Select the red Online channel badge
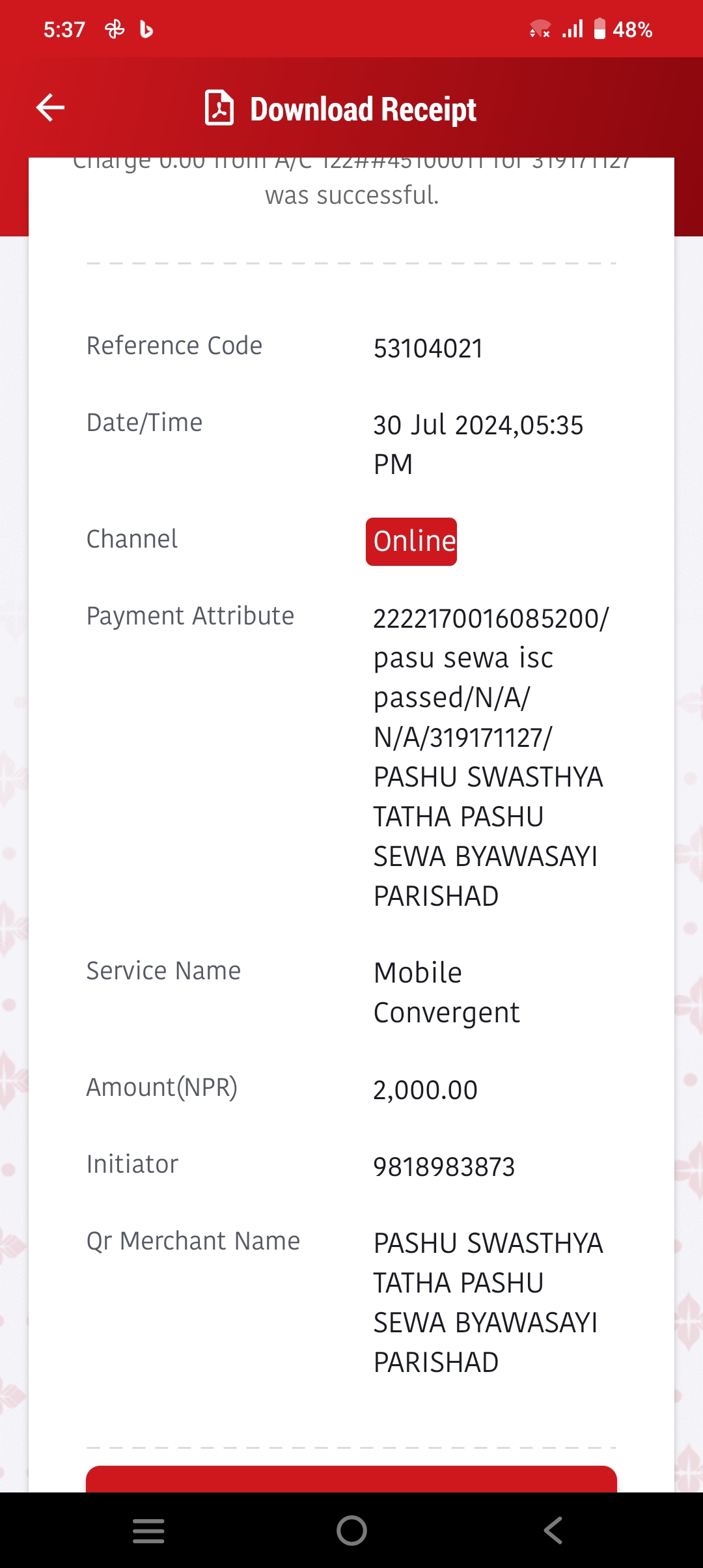 411,542
